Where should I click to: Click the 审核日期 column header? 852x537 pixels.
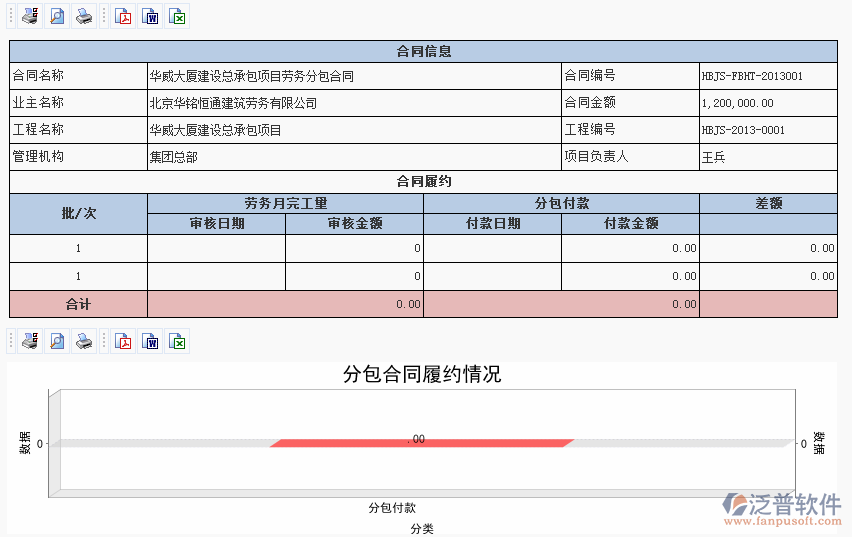point(216,223)
